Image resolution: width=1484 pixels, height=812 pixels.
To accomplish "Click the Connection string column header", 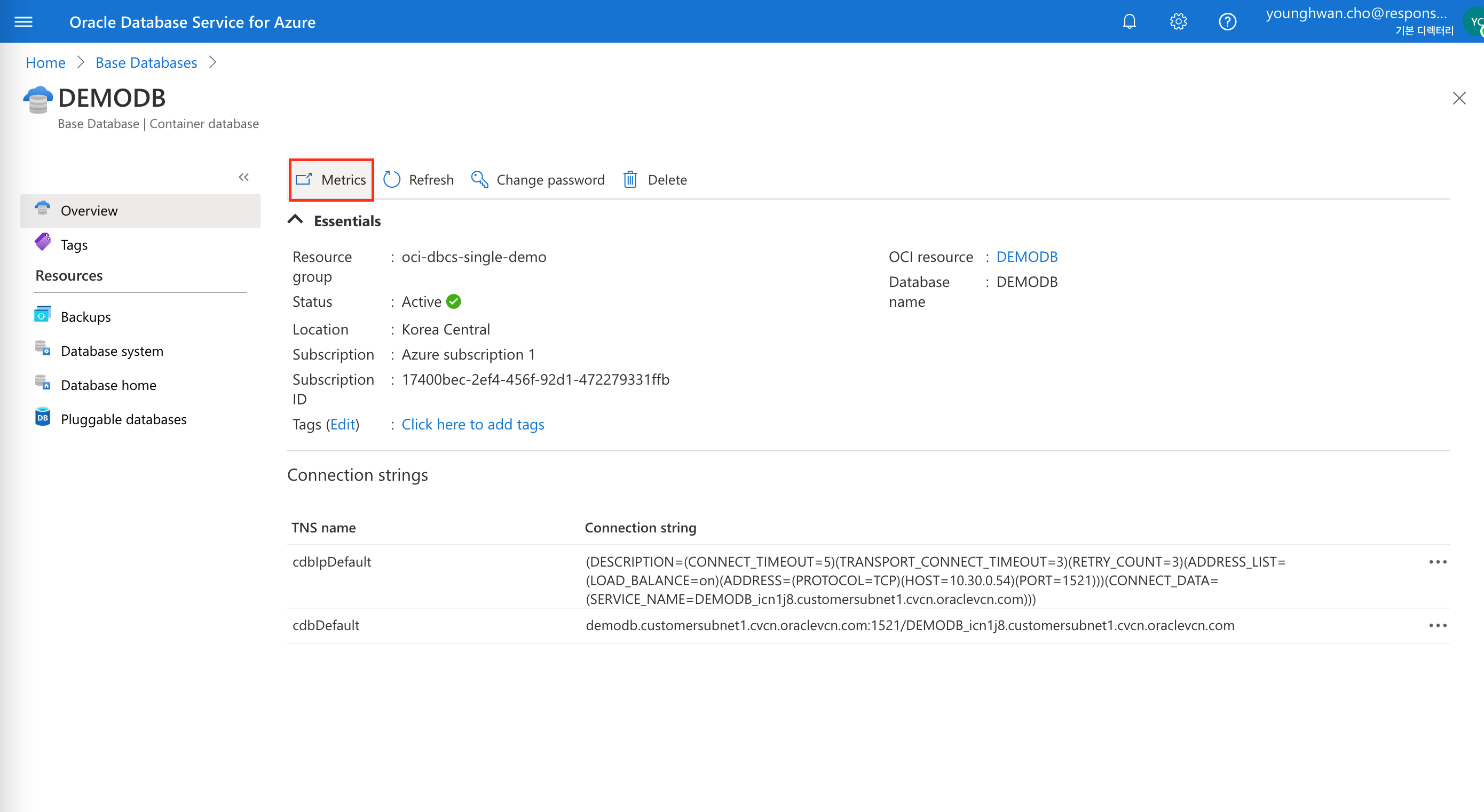I will click(641, 528).
